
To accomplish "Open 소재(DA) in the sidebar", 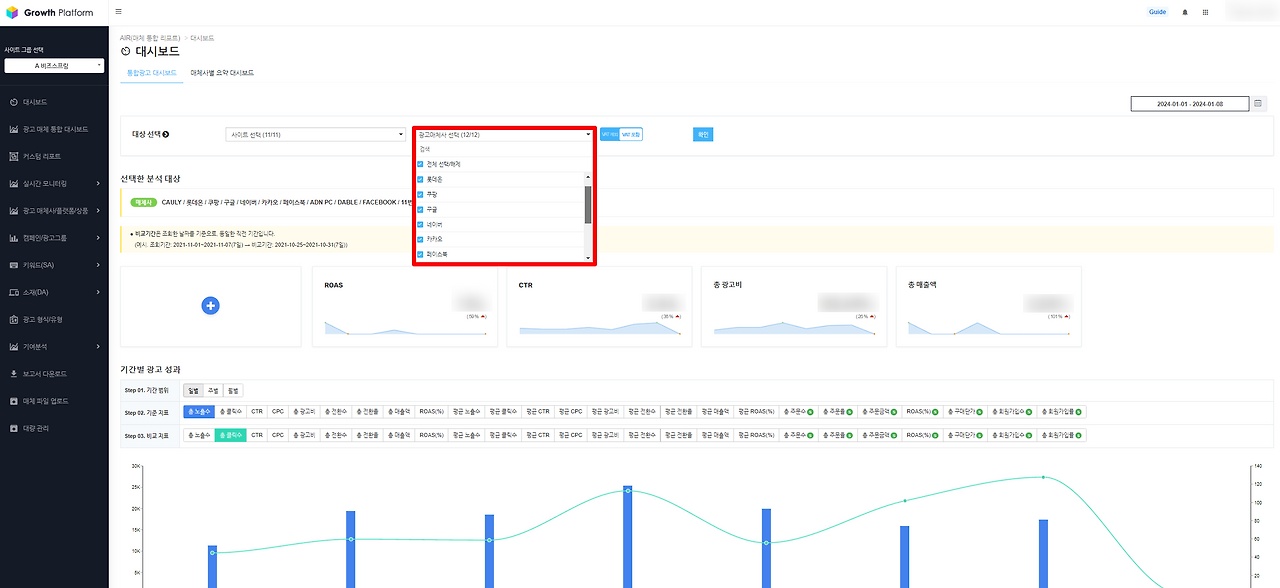I will (54, 292).
